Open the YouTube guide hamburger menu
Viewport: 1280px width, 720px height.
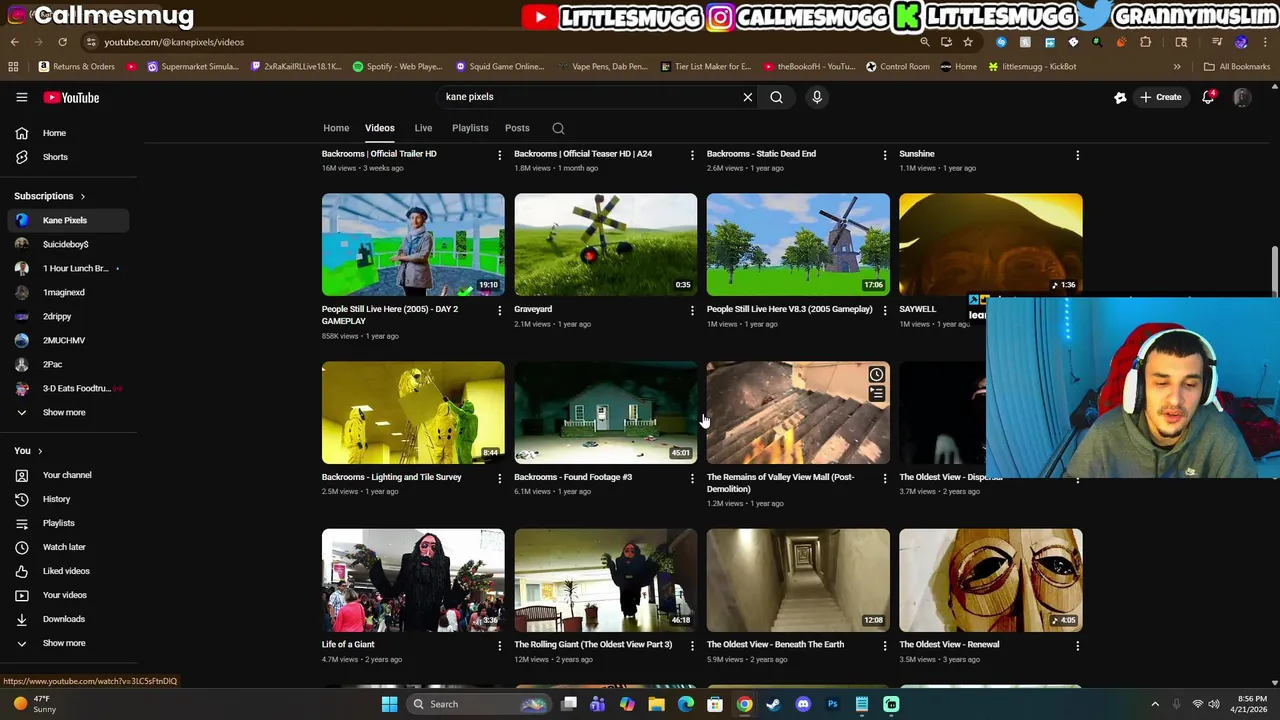click(x=21, y=97)
